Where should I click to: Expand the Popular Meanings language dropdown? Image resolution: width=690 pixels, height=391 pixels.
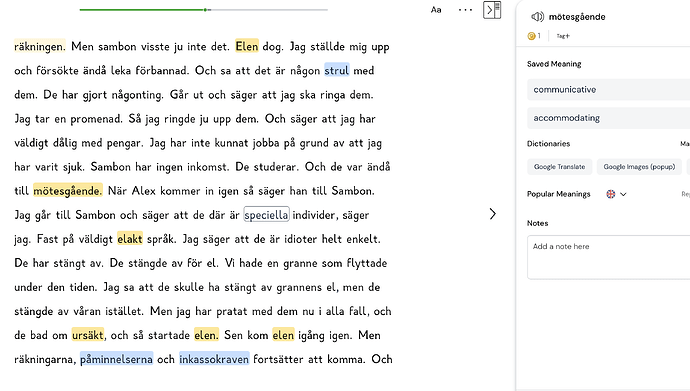tap(623, 194)
